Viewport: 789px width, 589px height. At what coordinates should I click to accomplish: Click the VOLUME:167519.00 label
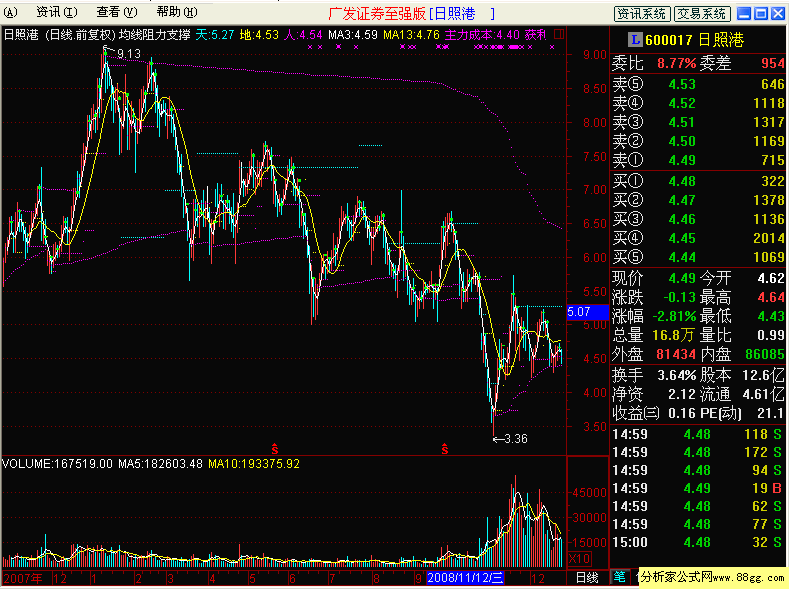[57, 463]
